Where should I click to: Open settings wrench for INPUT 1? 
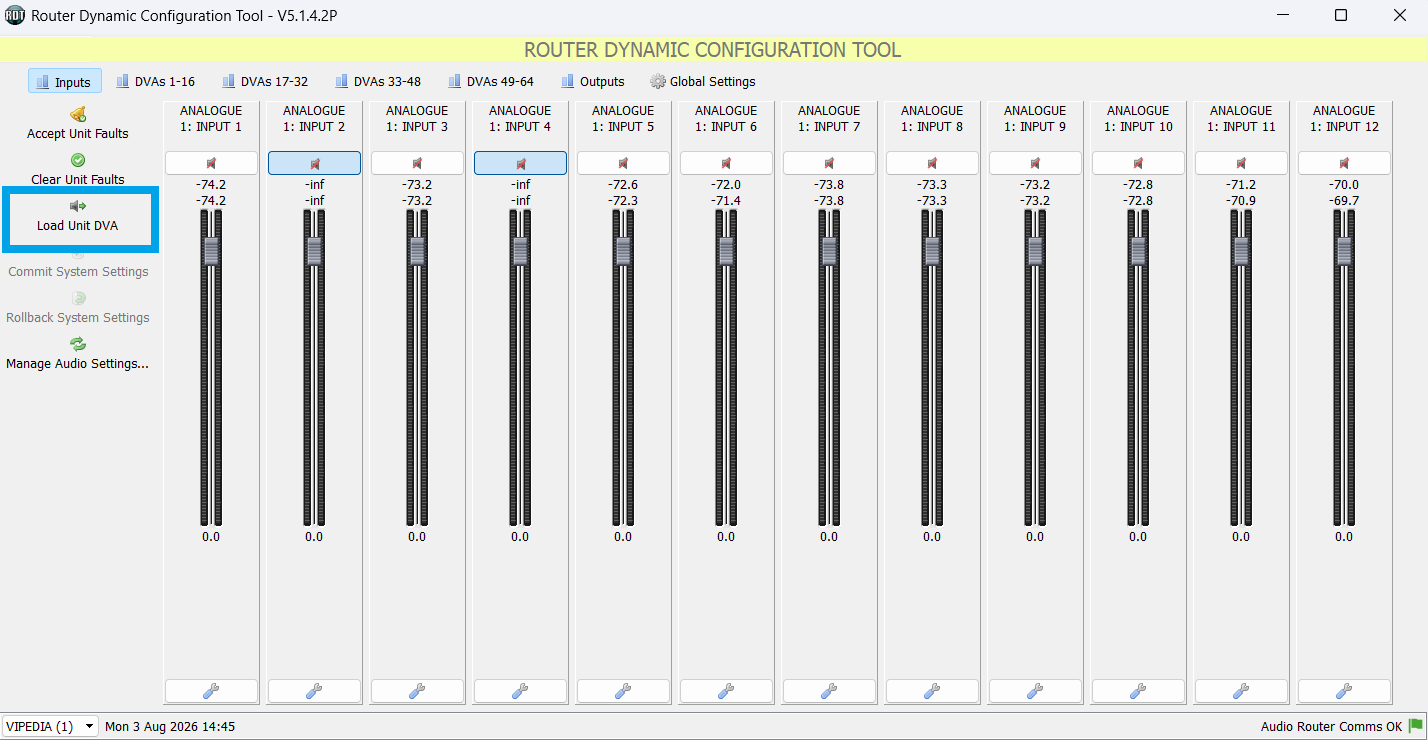pyautogui.click(x=211, y=691)
